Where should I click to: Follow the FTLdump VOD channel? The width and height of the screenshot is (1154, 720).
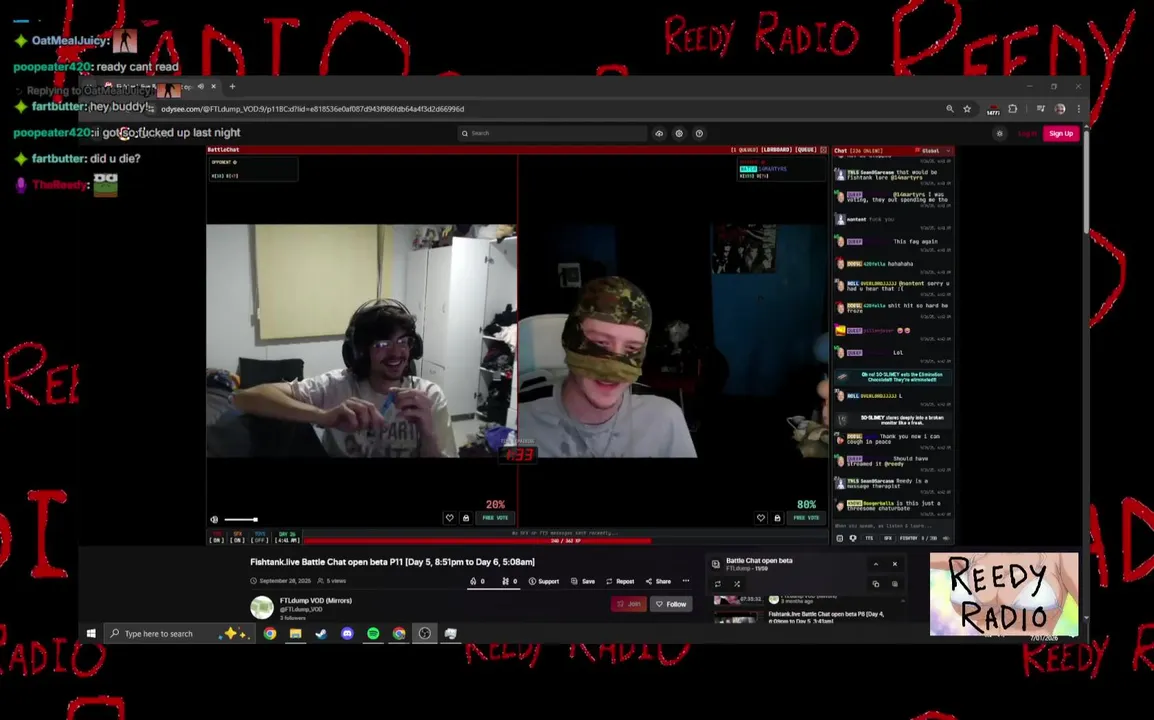[671, 604]
